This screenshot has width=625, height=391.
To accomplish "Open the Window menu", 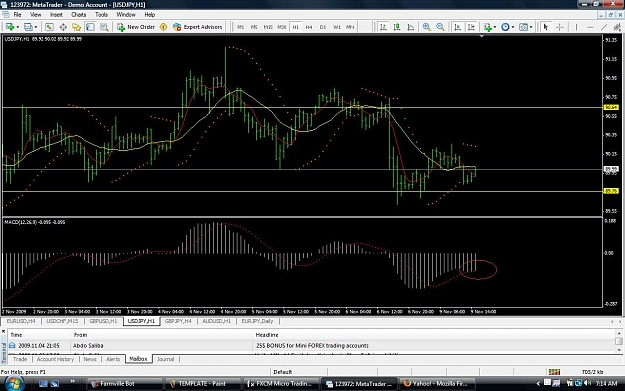I will coord(126,15).
